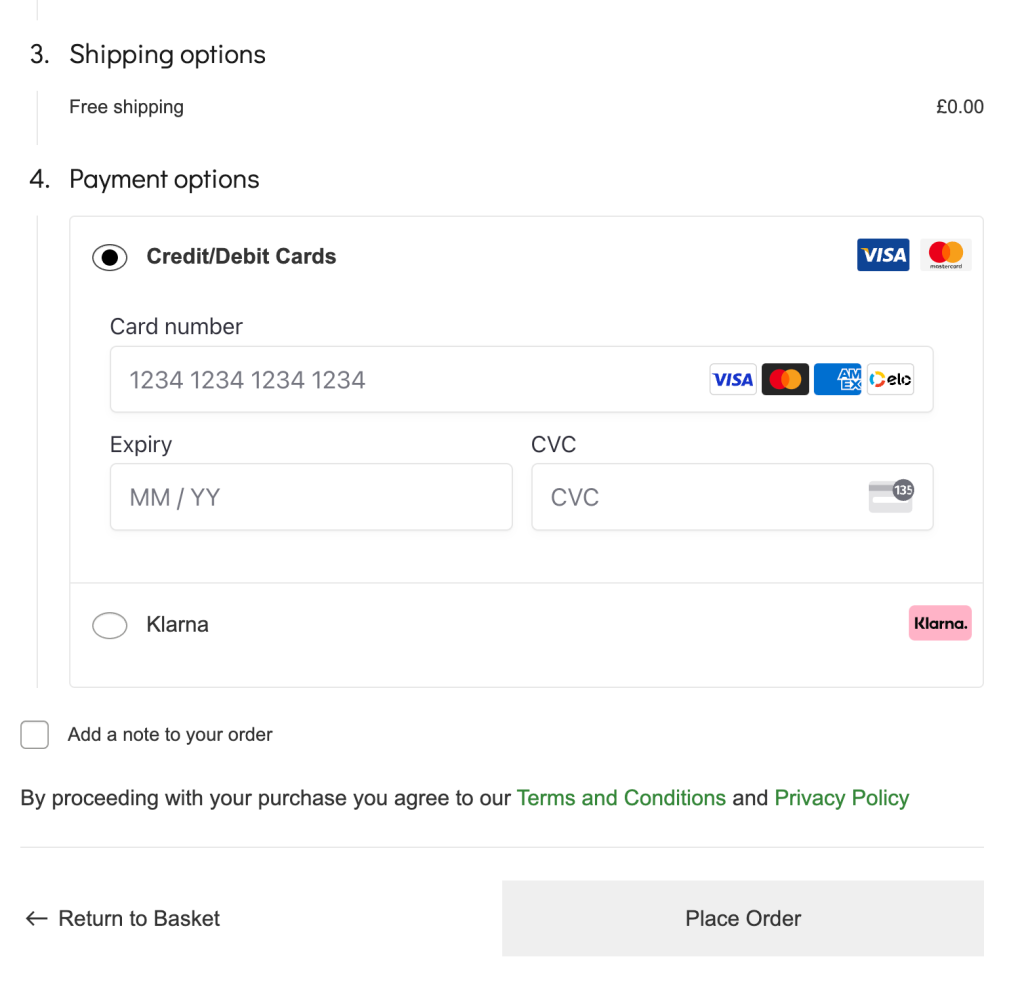Open the Terms and Conditions link

[621, 798]
